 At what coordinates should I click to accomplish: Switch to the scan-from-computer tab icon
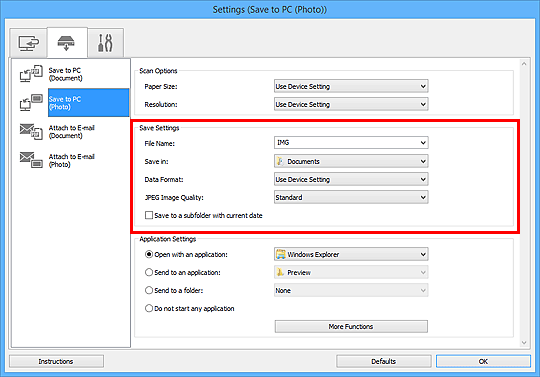(x=28, y=43)
